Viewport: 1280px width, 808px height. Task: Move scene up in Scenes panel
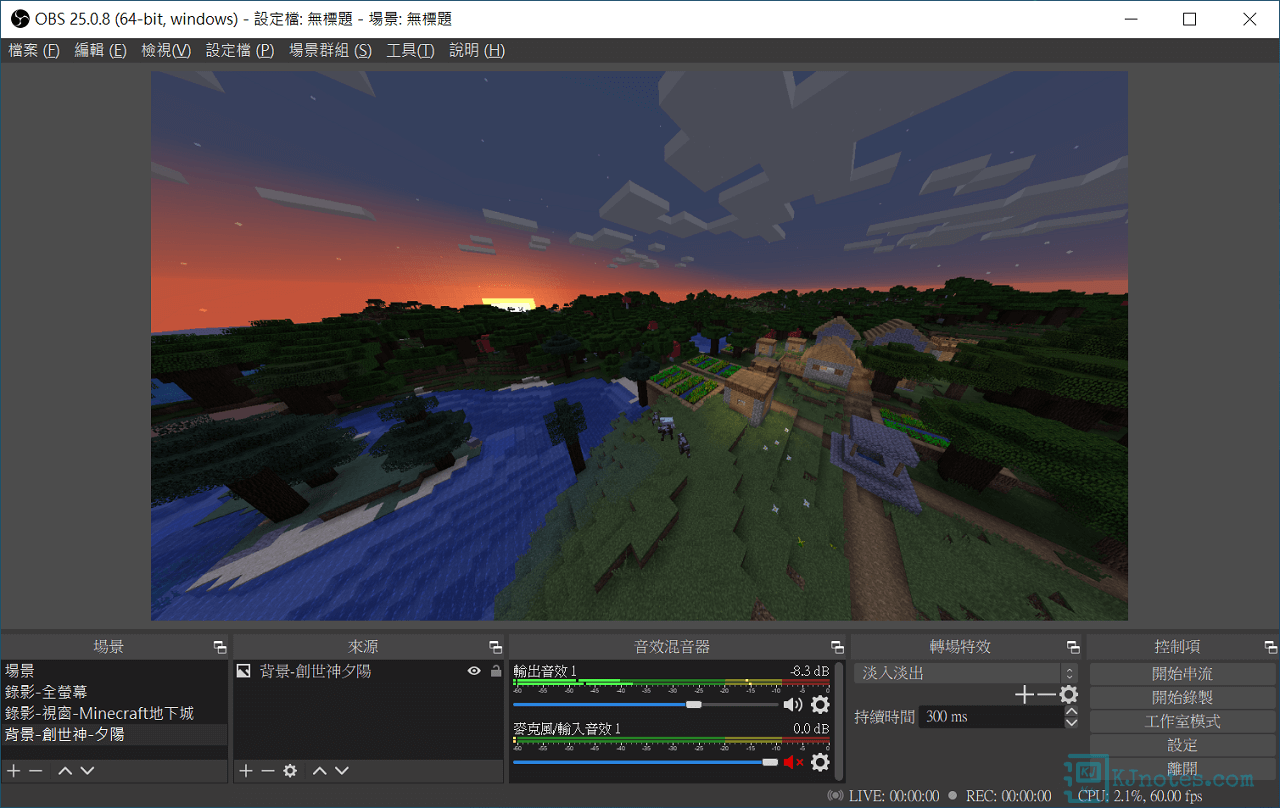point(65,771)
